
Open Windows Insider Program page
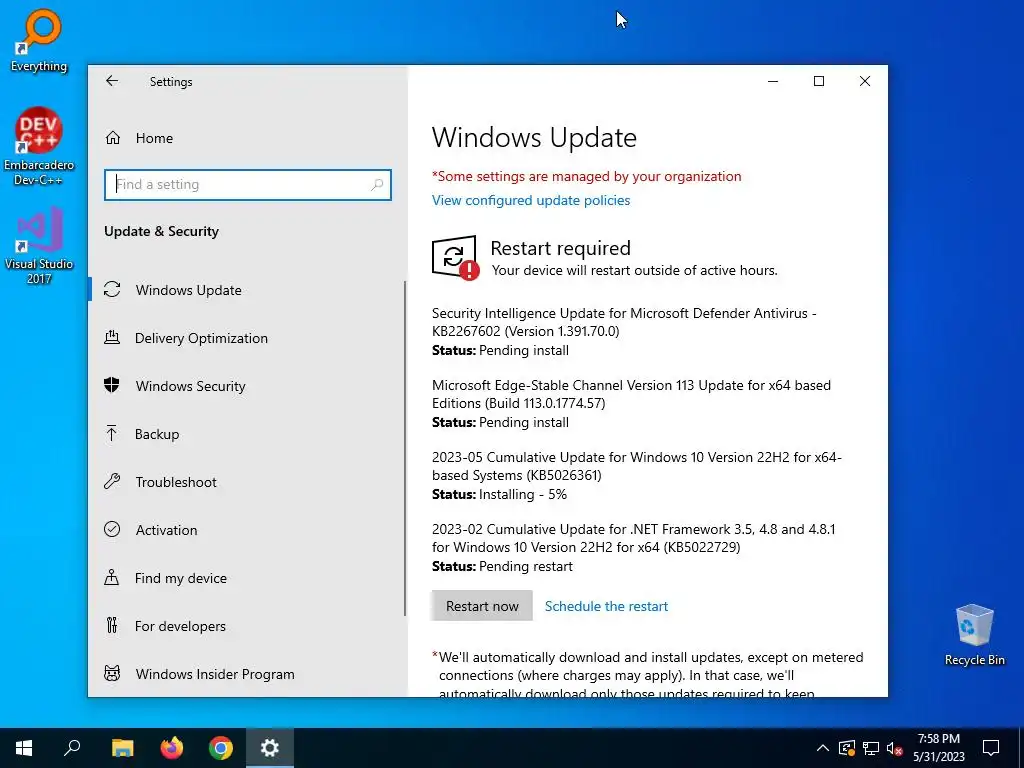pos(247,674)
